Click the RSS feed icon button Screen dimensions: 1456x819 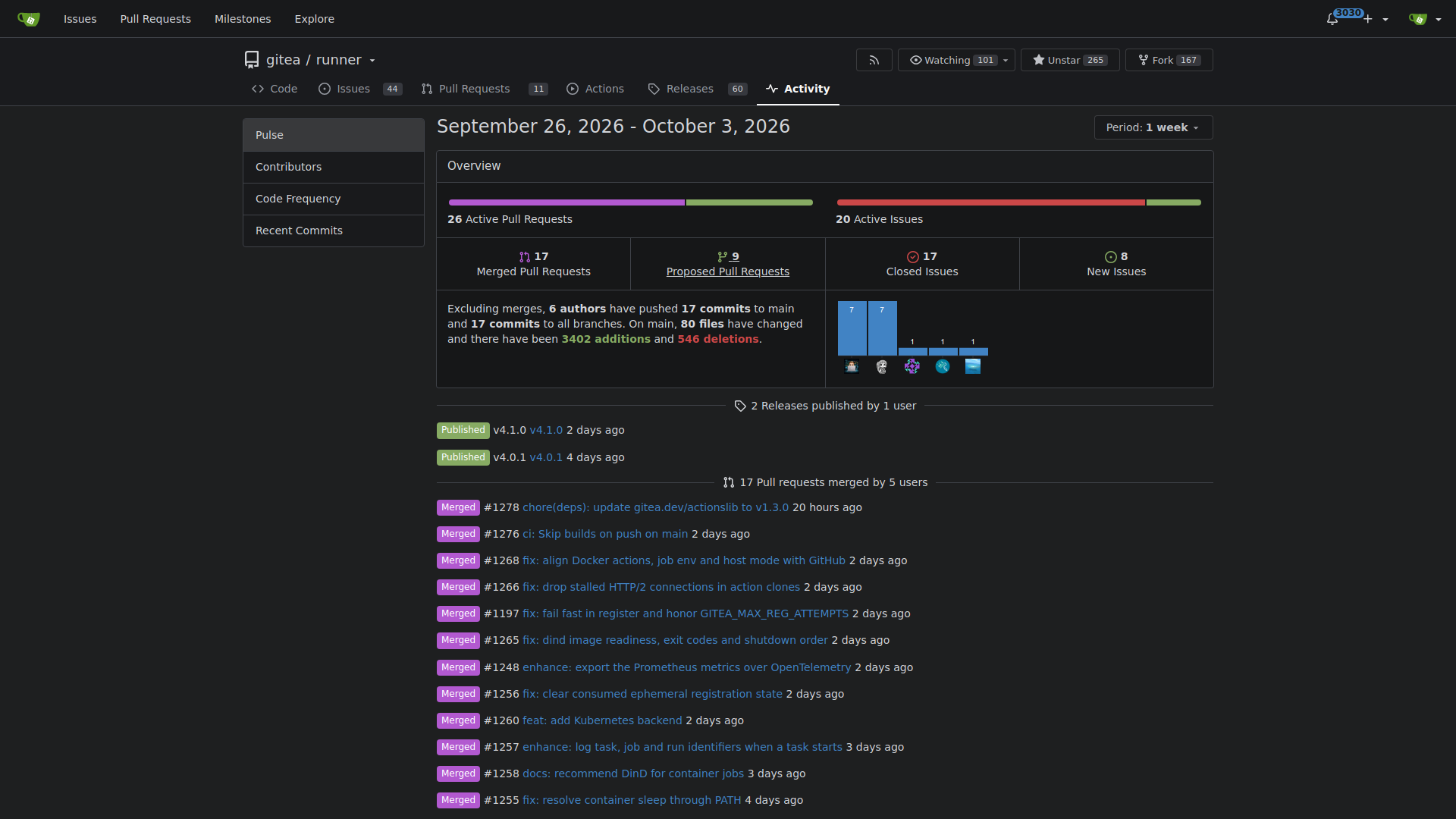pyautogui.click(x=874, y=60)
